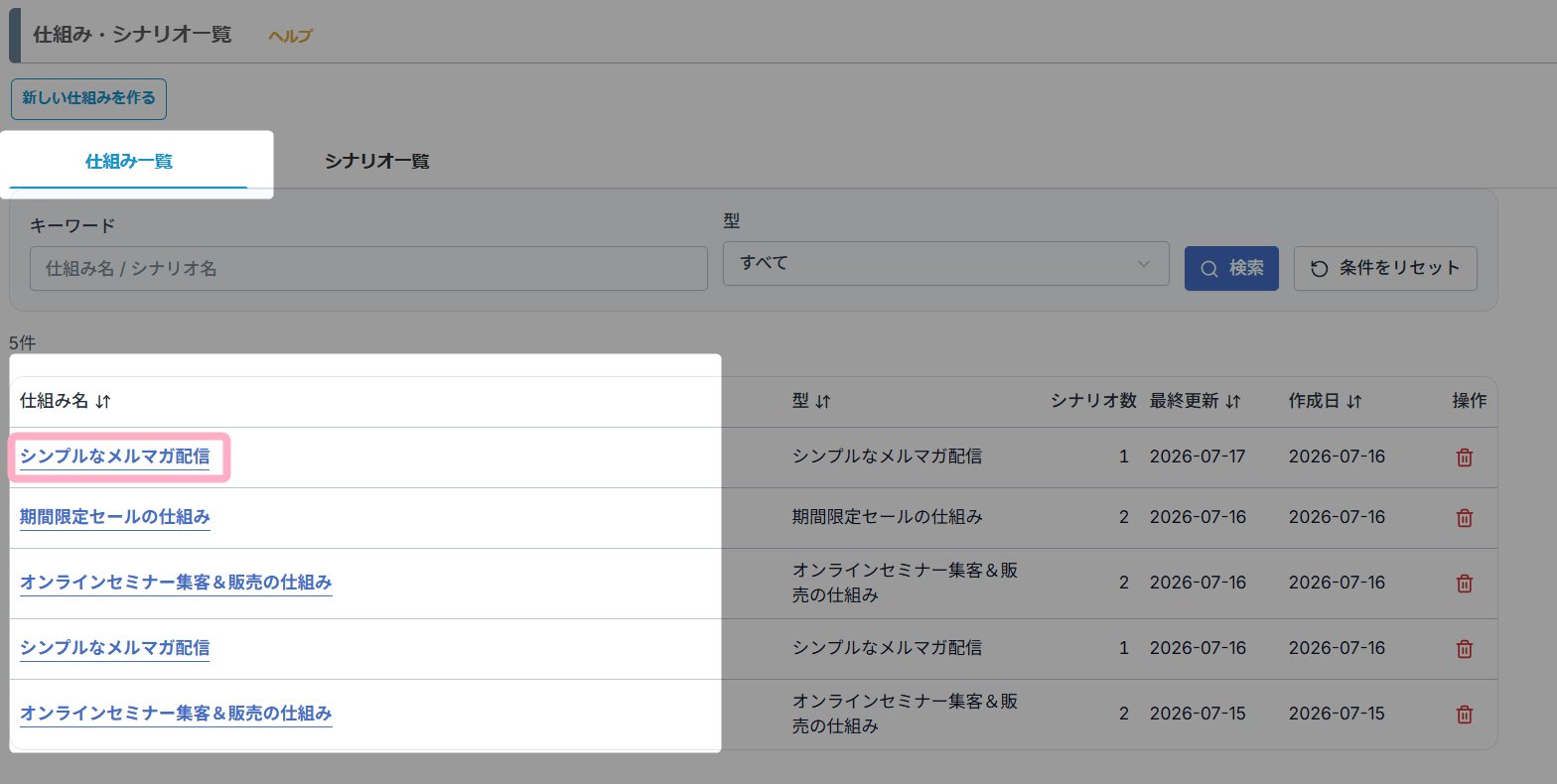Open オンラインセミナー集客＆販売の仕組み link dated 2026-07-15
The height and width of the screenshot is (784, 1557).
click(x=176, y=714)
